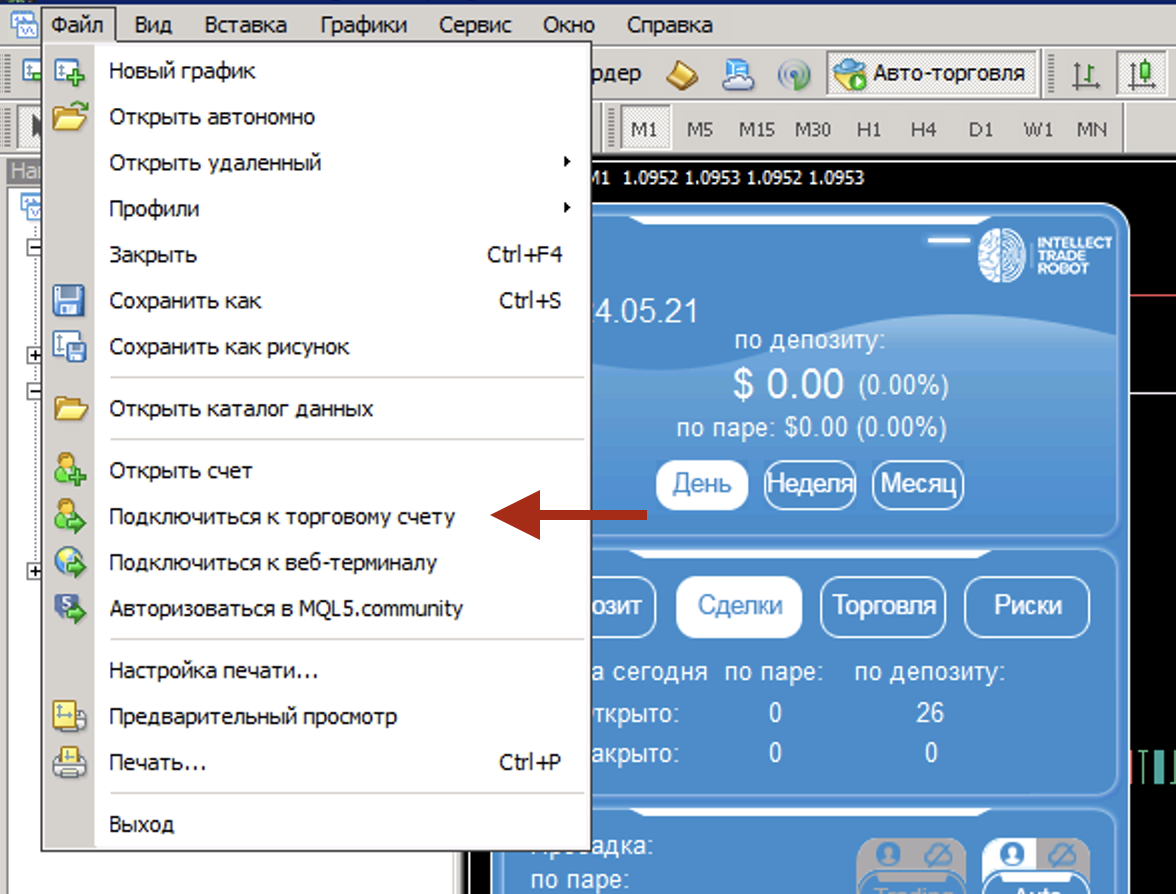This screenshot has width=1176, height=894.
Task: Click the Открыть каталог данных folder icon
Action: pyautogui.click(x=70, y=409)
